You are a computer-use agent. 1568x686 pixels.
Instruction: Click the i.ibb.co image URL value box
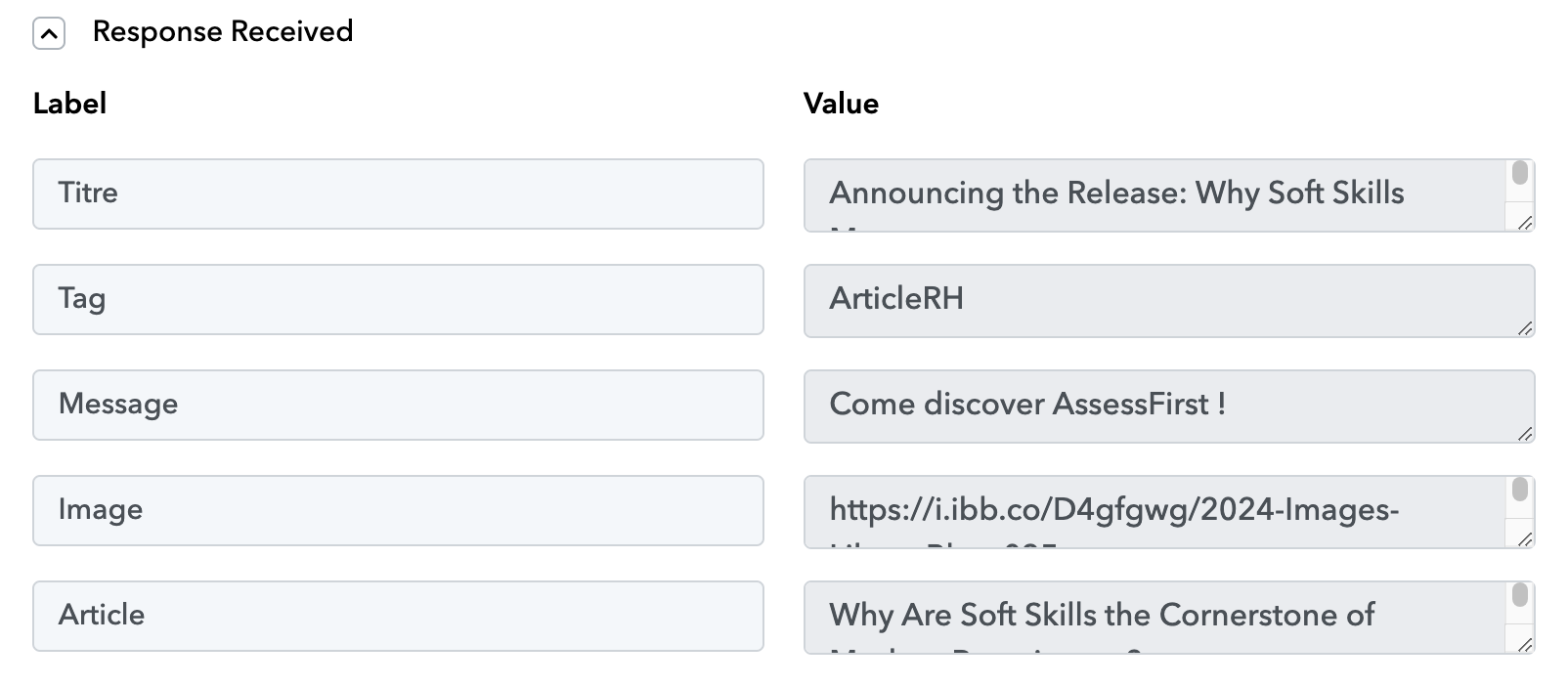[1169, 512]
